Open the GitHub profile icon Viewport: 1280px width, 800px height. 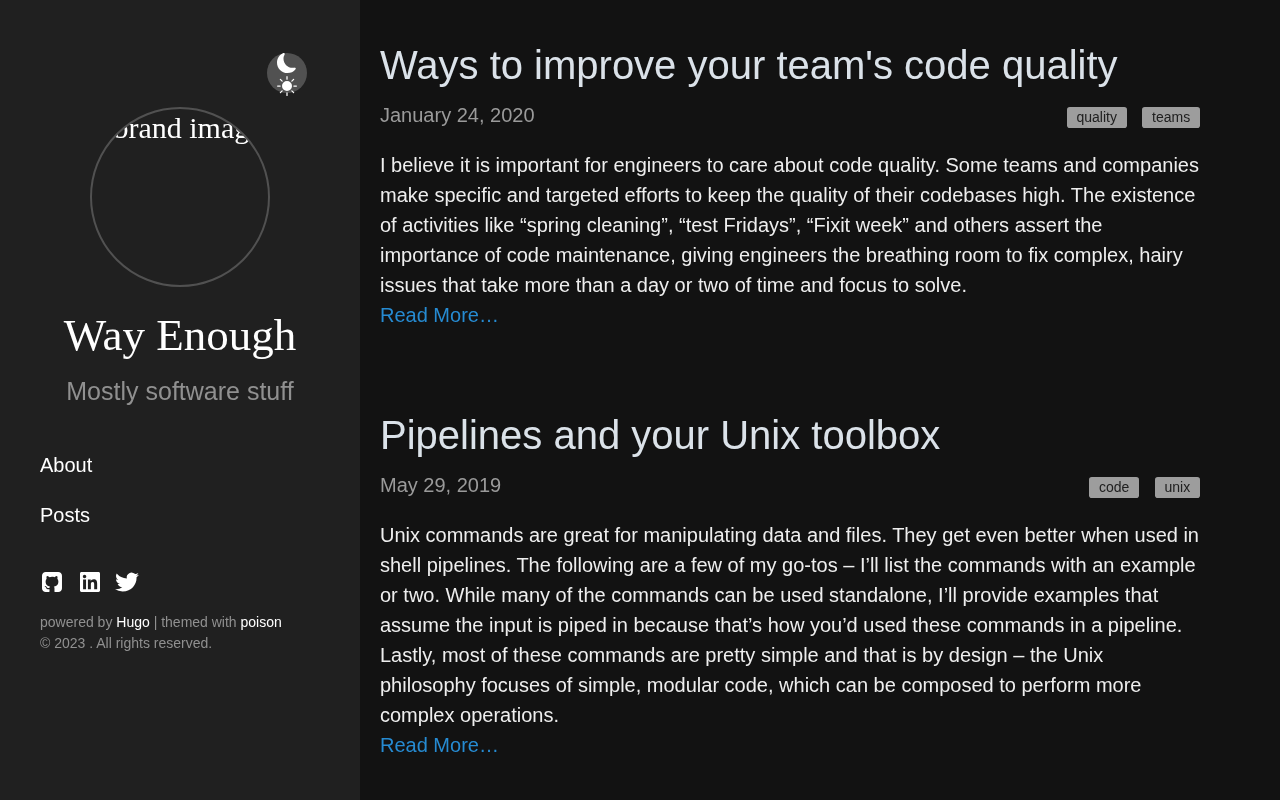point(52,582)
